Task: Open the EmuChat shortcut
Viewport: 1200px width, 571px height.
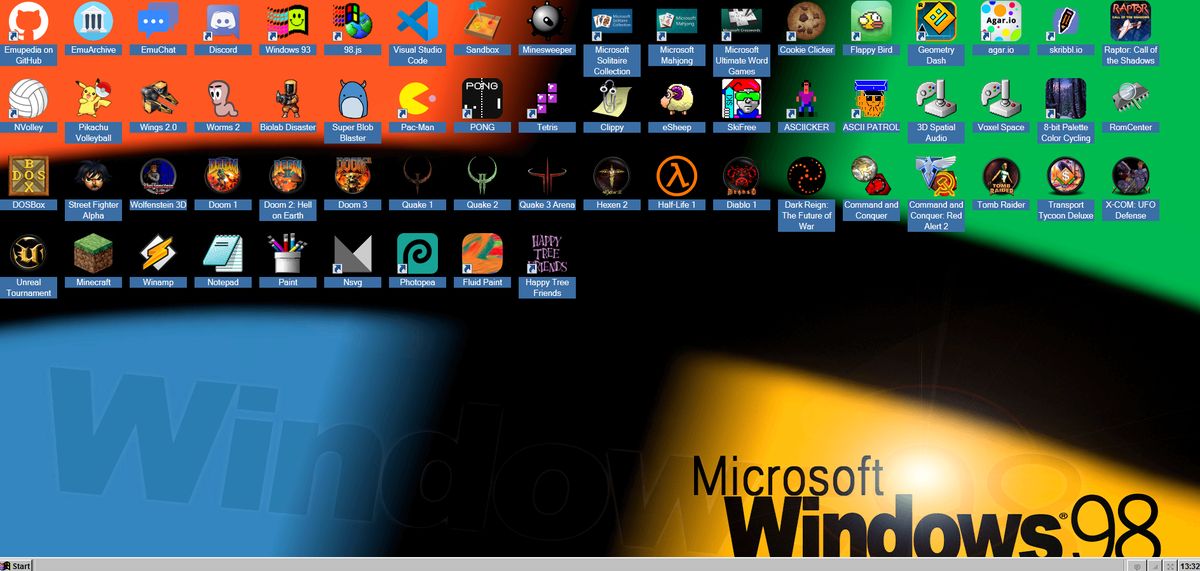Action: 158,21
